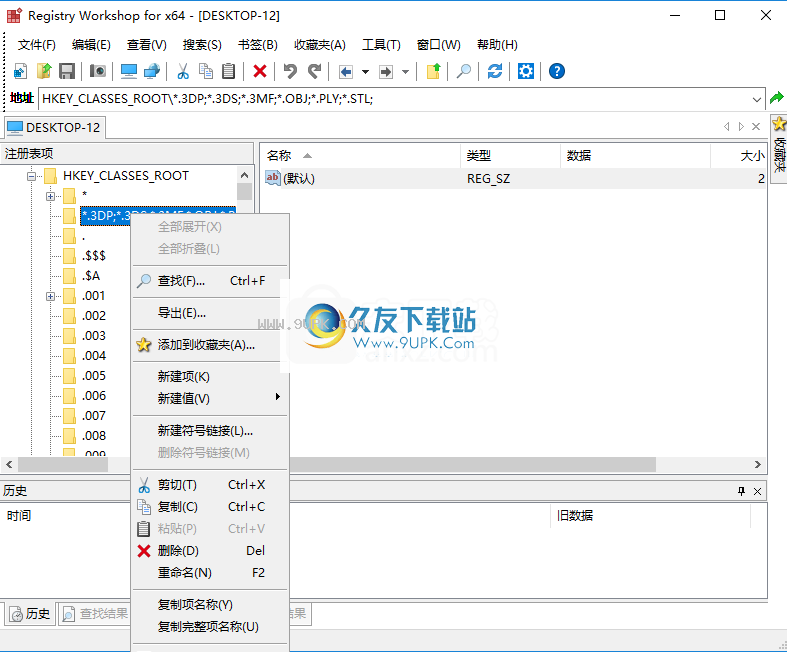Open the 新建值(V) submenu
This screenshot has height=653, width=787.
pos(210,398)
